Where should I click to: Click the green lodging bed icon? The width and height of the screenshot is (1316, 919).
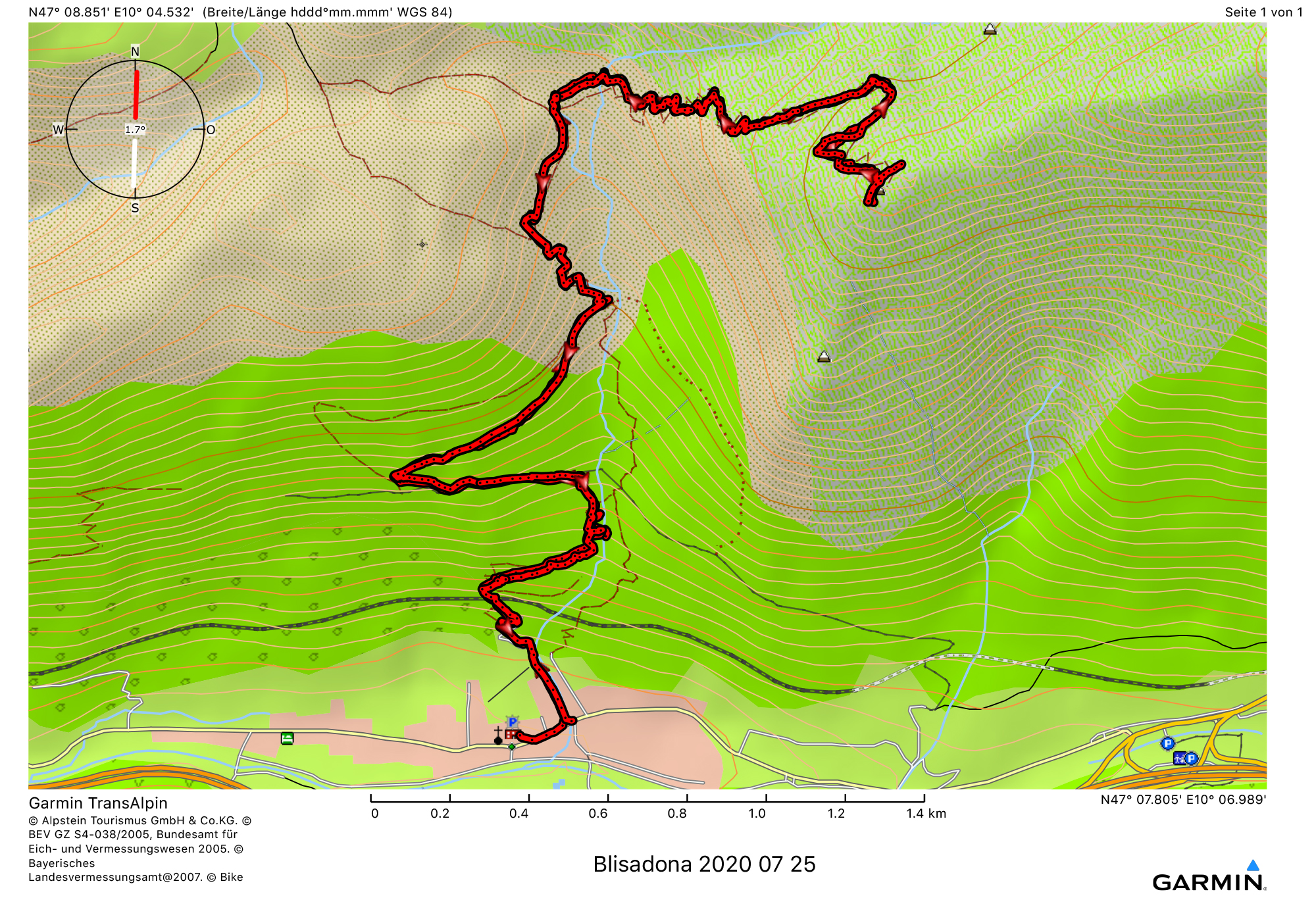(288, 738)
